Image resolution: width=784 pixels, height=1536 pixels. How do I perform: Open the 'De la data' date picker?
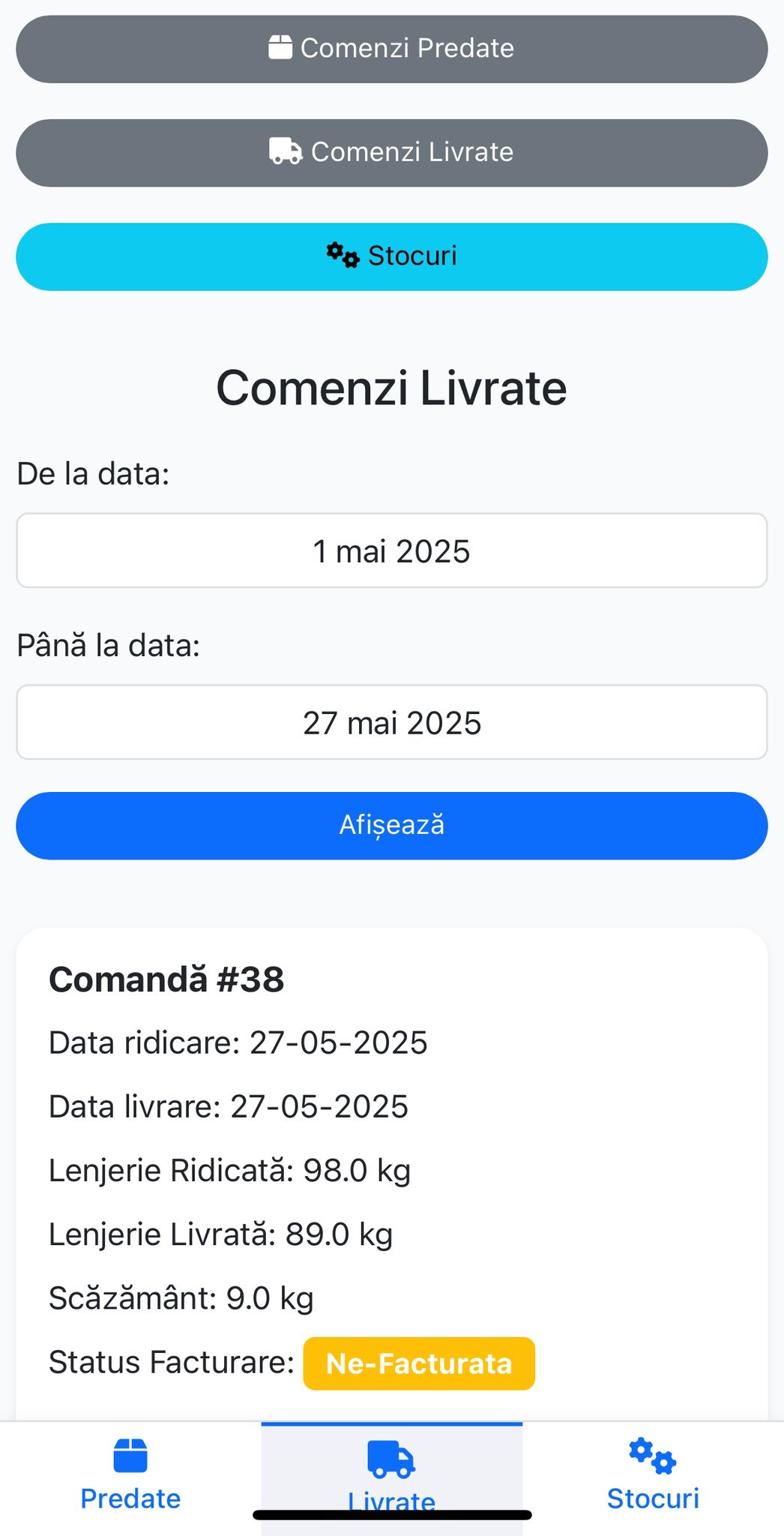click(x=391, y=550)
